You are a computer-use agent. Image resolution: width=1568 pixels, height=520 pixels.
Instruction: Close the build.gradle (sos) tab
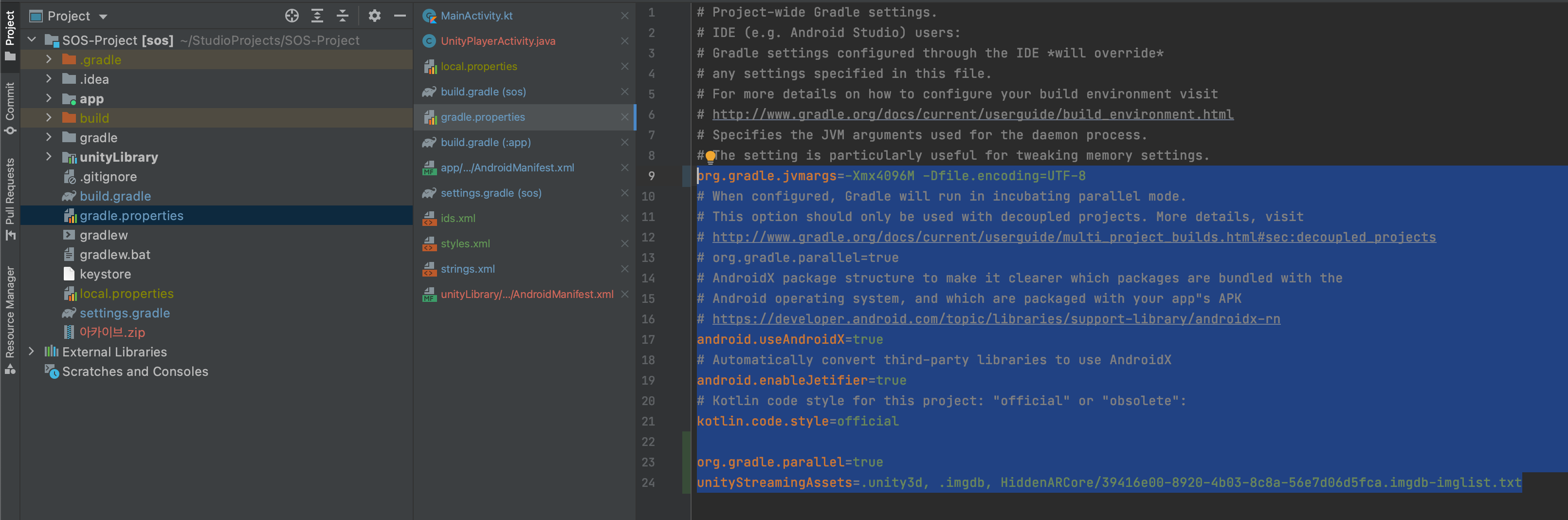[624, 92]
